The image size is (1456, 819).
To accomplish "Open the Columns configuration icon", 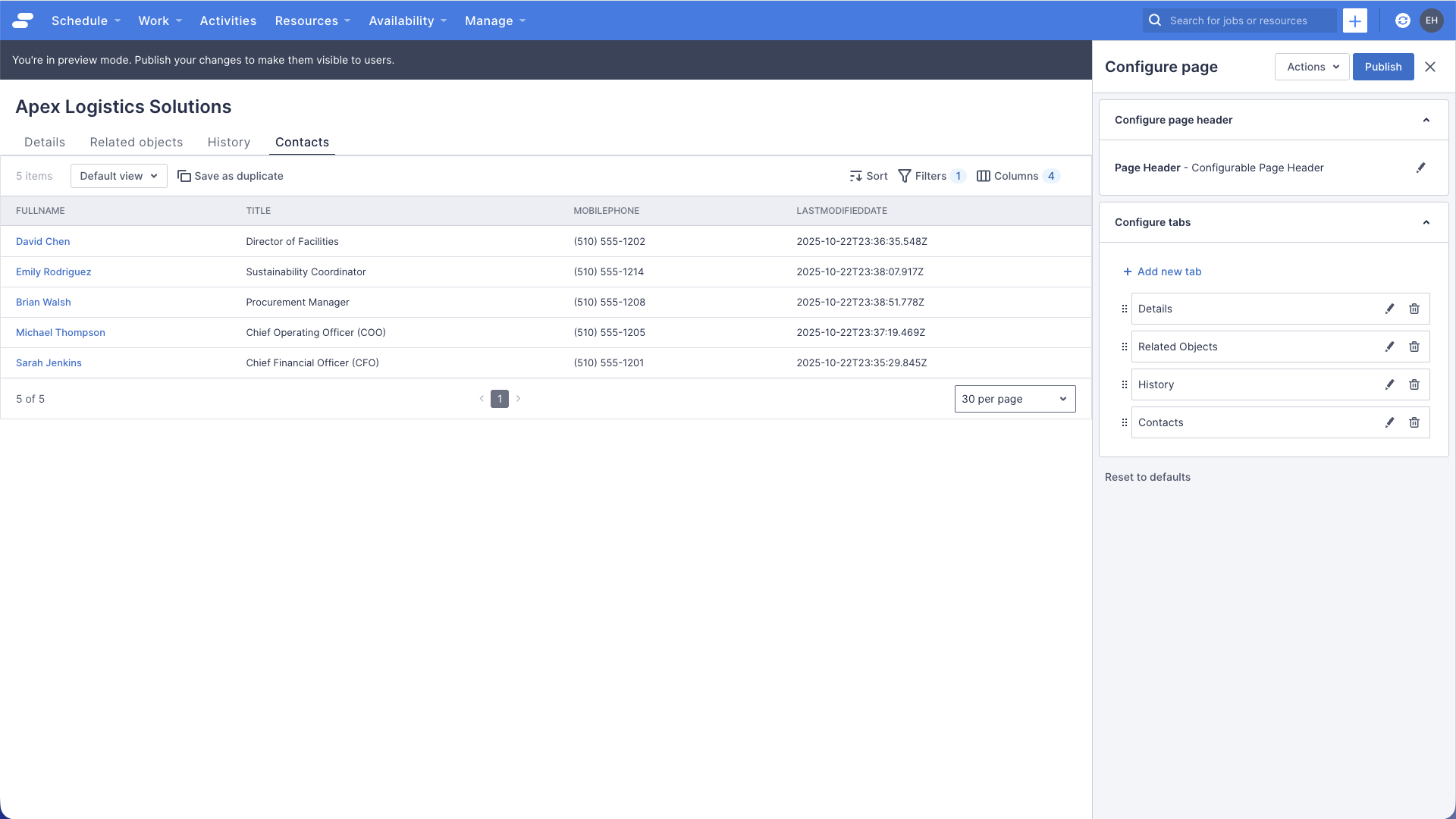I will tap(984, 175).
